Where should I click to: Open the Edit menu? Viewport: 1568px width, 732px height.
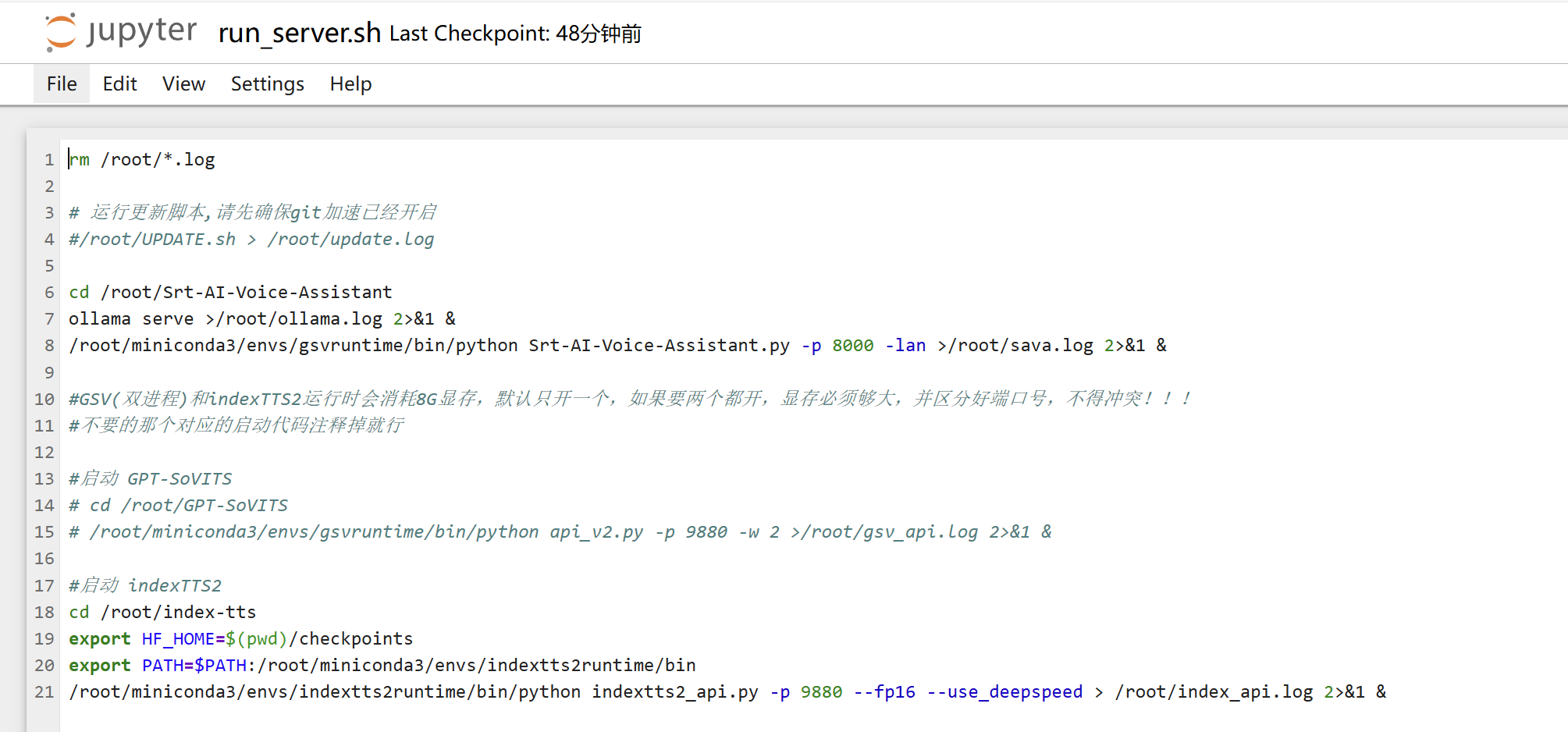(119, 84)
